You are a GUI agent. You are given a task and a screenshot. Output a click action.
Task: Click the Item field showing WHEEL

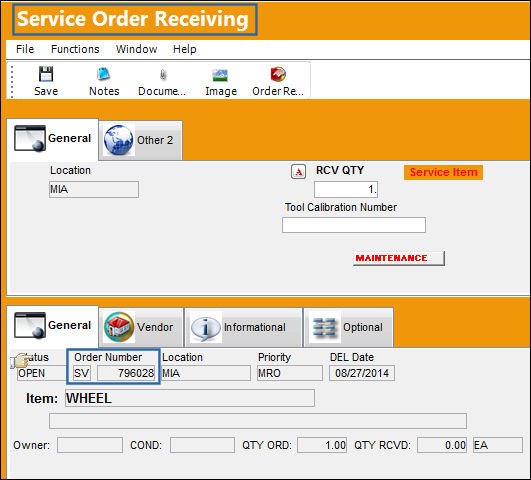pyautogui.click(x=190, y=398)
